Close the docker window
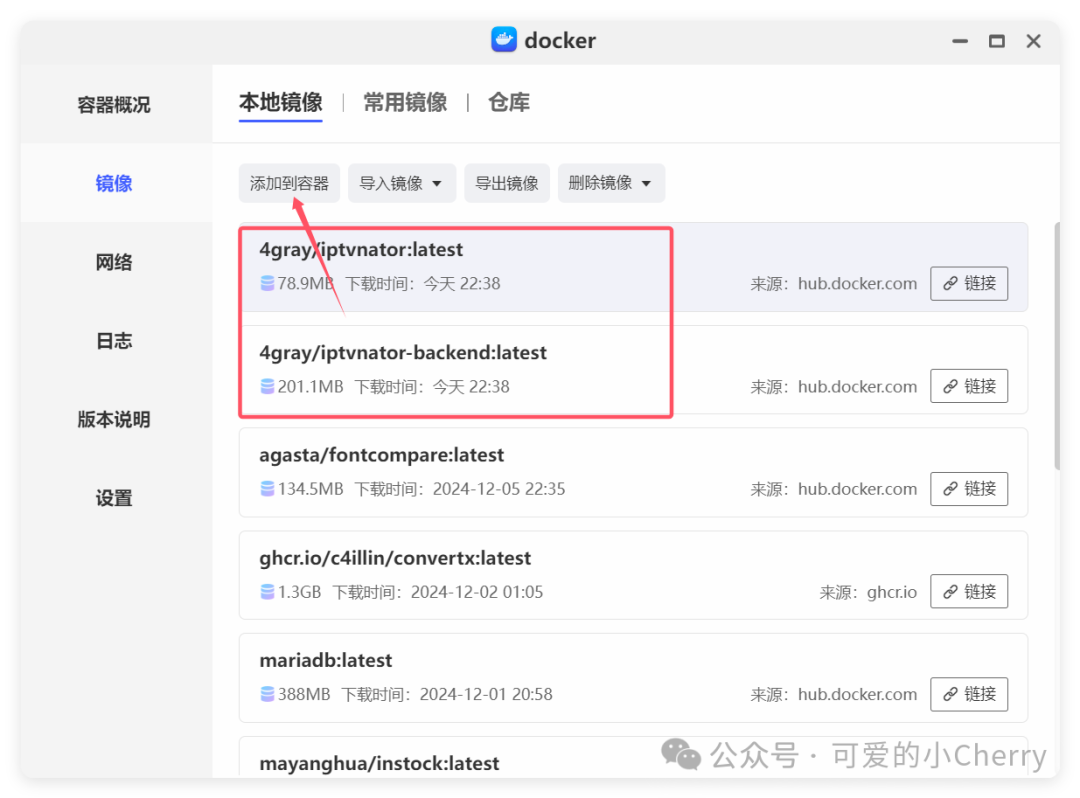This screenshot has height=798, width=1080. pyautogui.click(x=1033, y=41)
